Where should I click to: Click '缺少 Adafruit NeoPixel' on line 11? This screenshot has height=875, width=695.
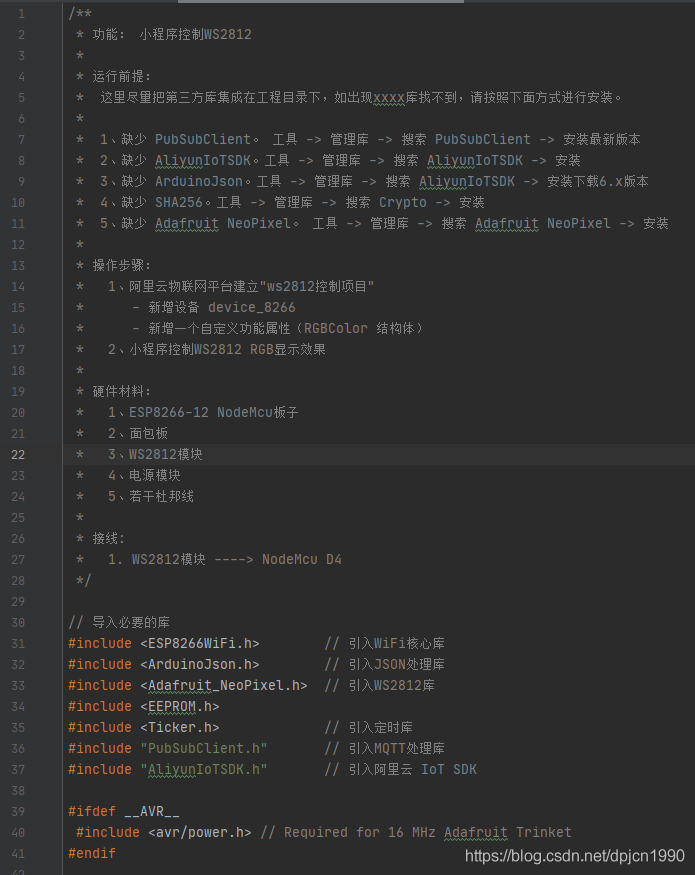click(x=206, y=224)
